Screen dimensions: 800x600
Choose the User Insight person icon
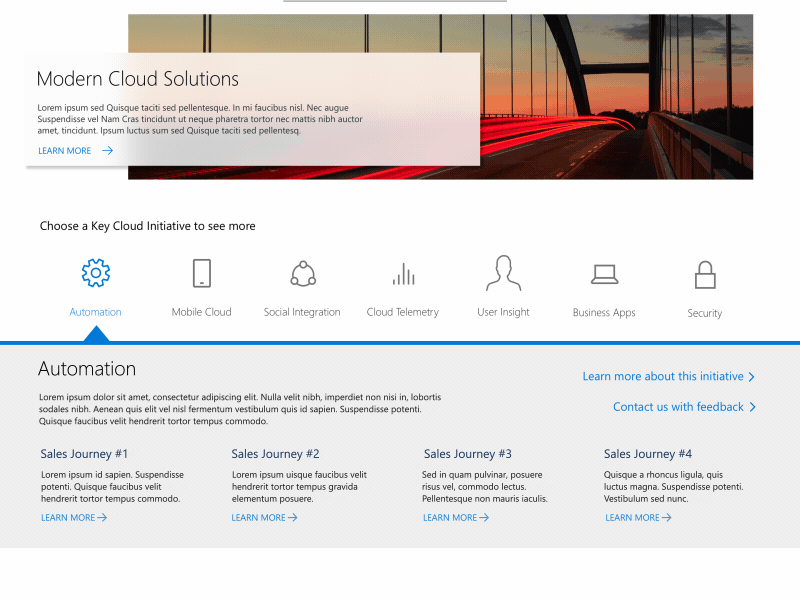(x=503, y=273)
